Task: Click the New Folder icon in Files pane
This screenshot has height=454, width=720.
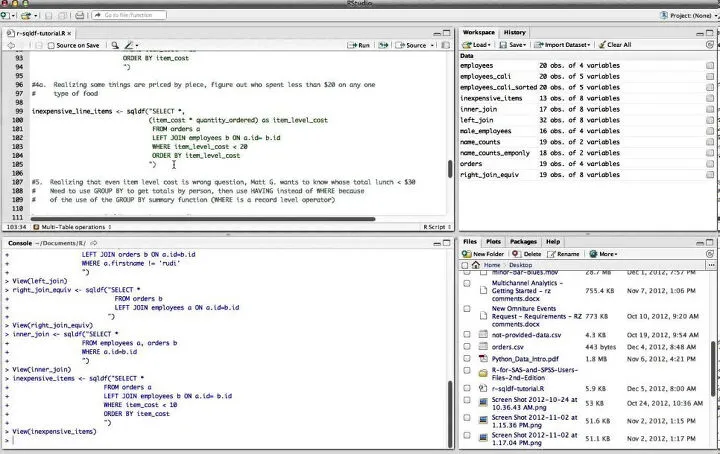Action: pos(467,253)
